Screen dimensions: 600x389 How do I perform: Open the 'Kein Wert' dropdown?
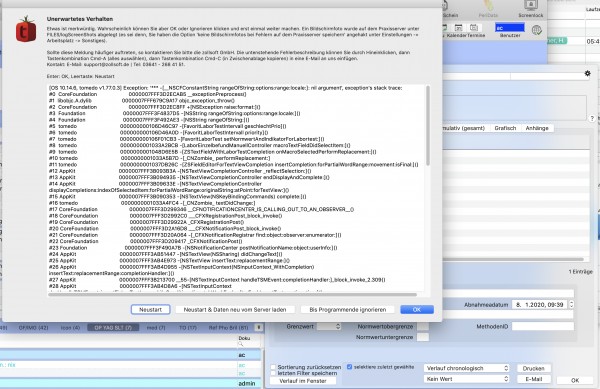467,379
